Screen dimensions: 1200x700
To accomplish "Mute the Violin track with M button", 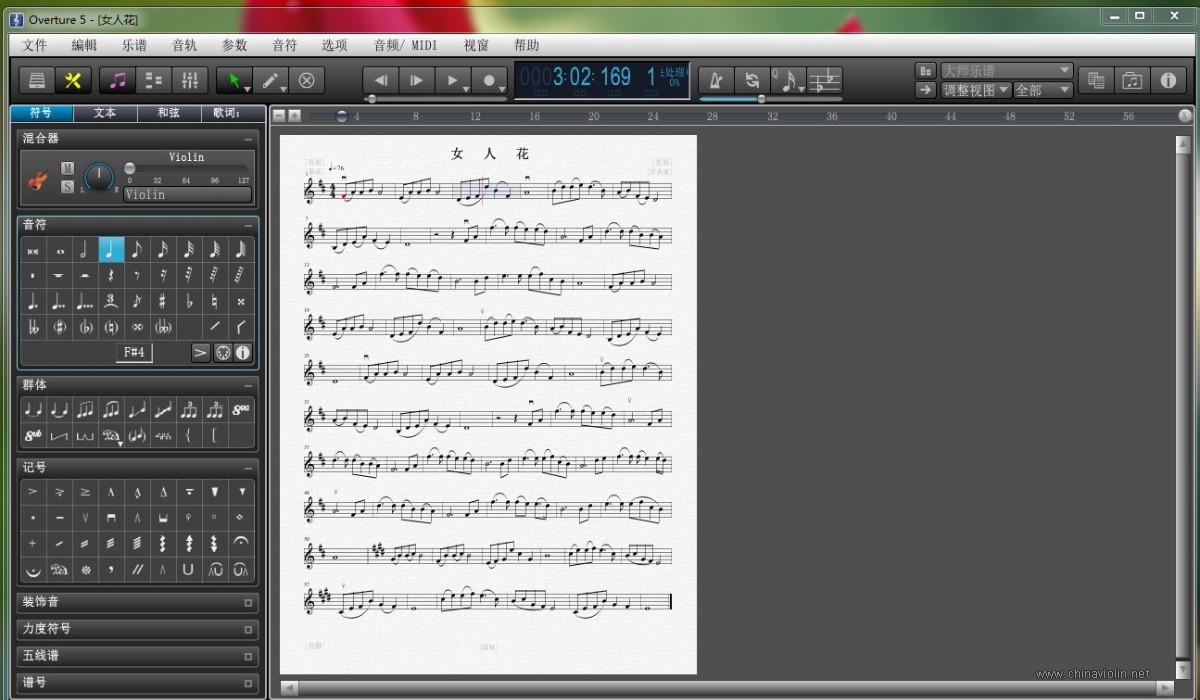I will 67,168.
